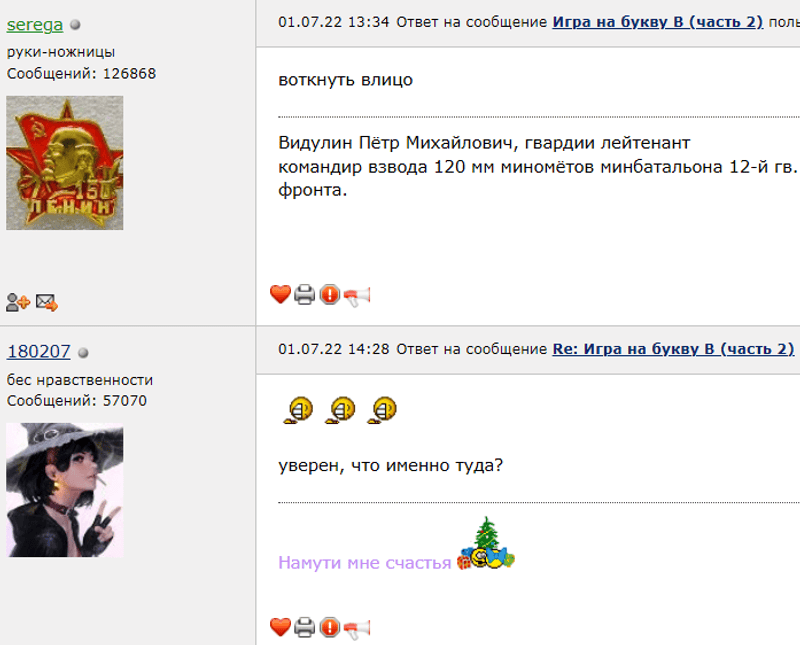The image size is (800, 645).
Task: Report 180207's post via red exclamation icon
Action: [x=330, y=627]
